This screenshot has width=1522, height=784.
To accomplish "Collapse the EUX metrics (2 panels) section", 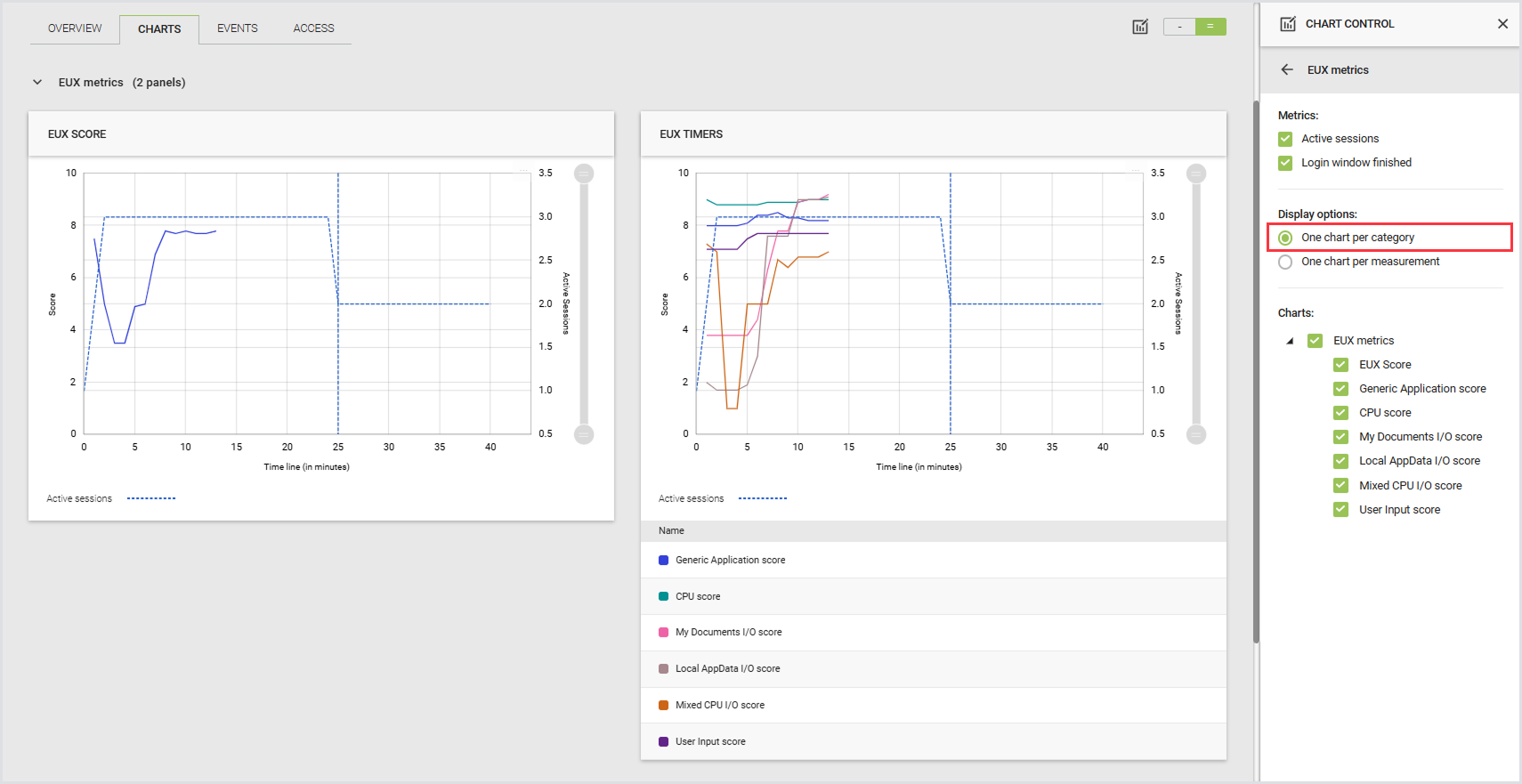I will click(x=37, y=82).
